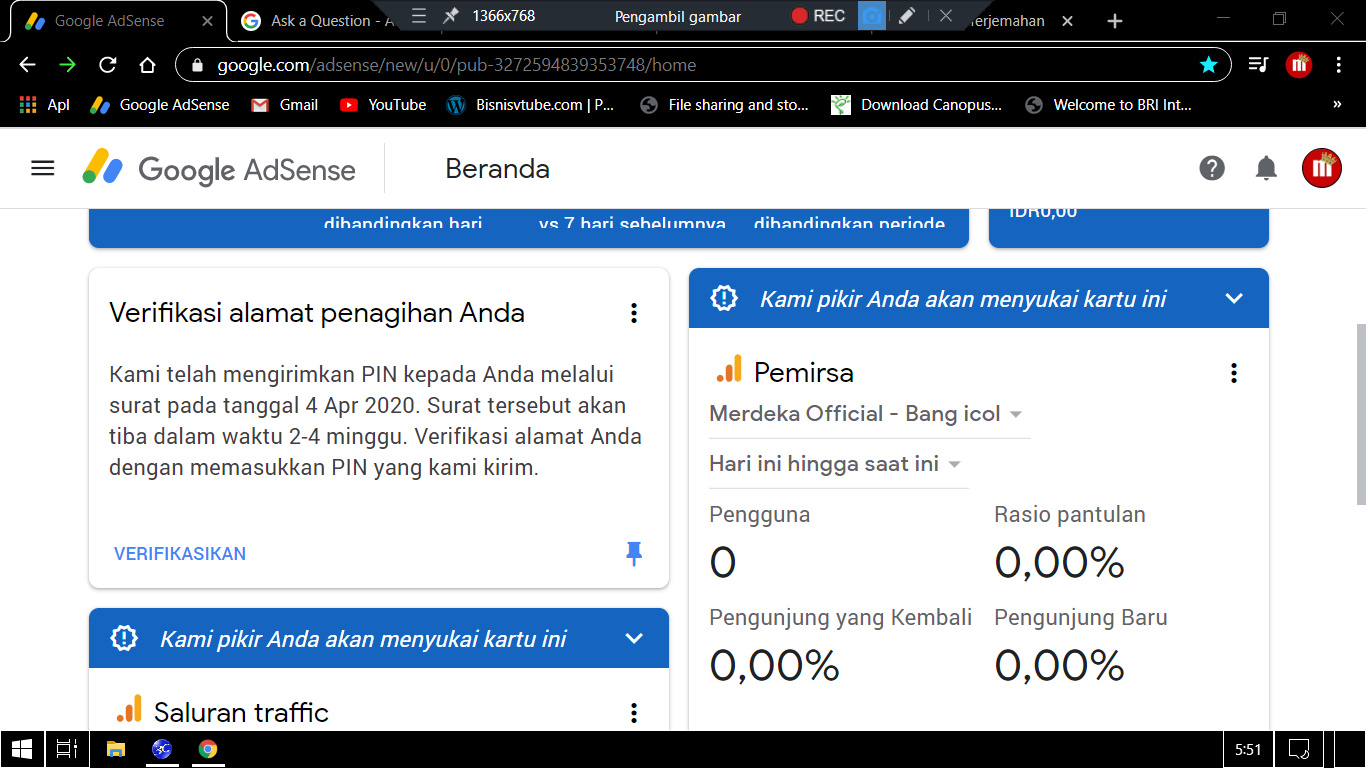Viewport: 1366px width, 768px height.
Task: Open the blue globe app on taskbar
Action: 162,748
